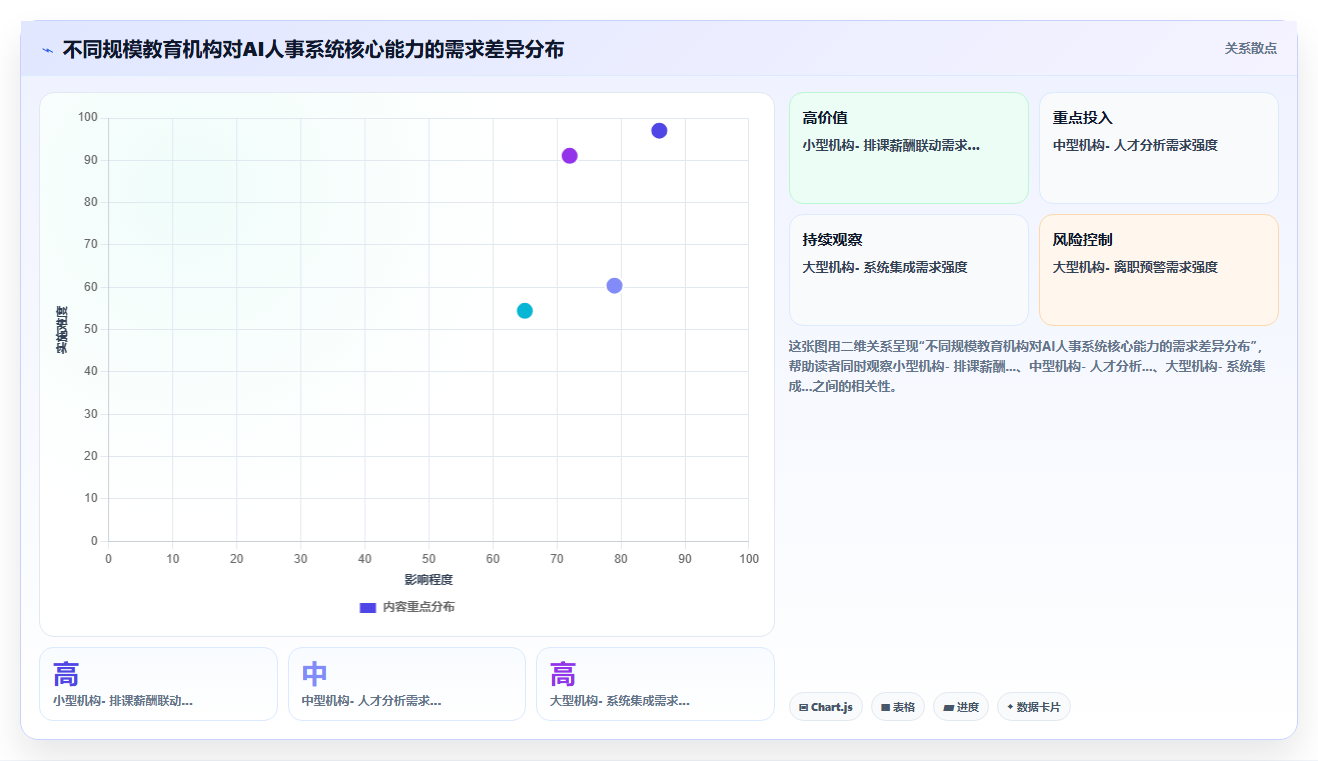Screen dimensions: 1318x761
Task: Click the text 中型机构- 人才分析需求强度 in 重点投入
Action: click(x=1135, y=145)
